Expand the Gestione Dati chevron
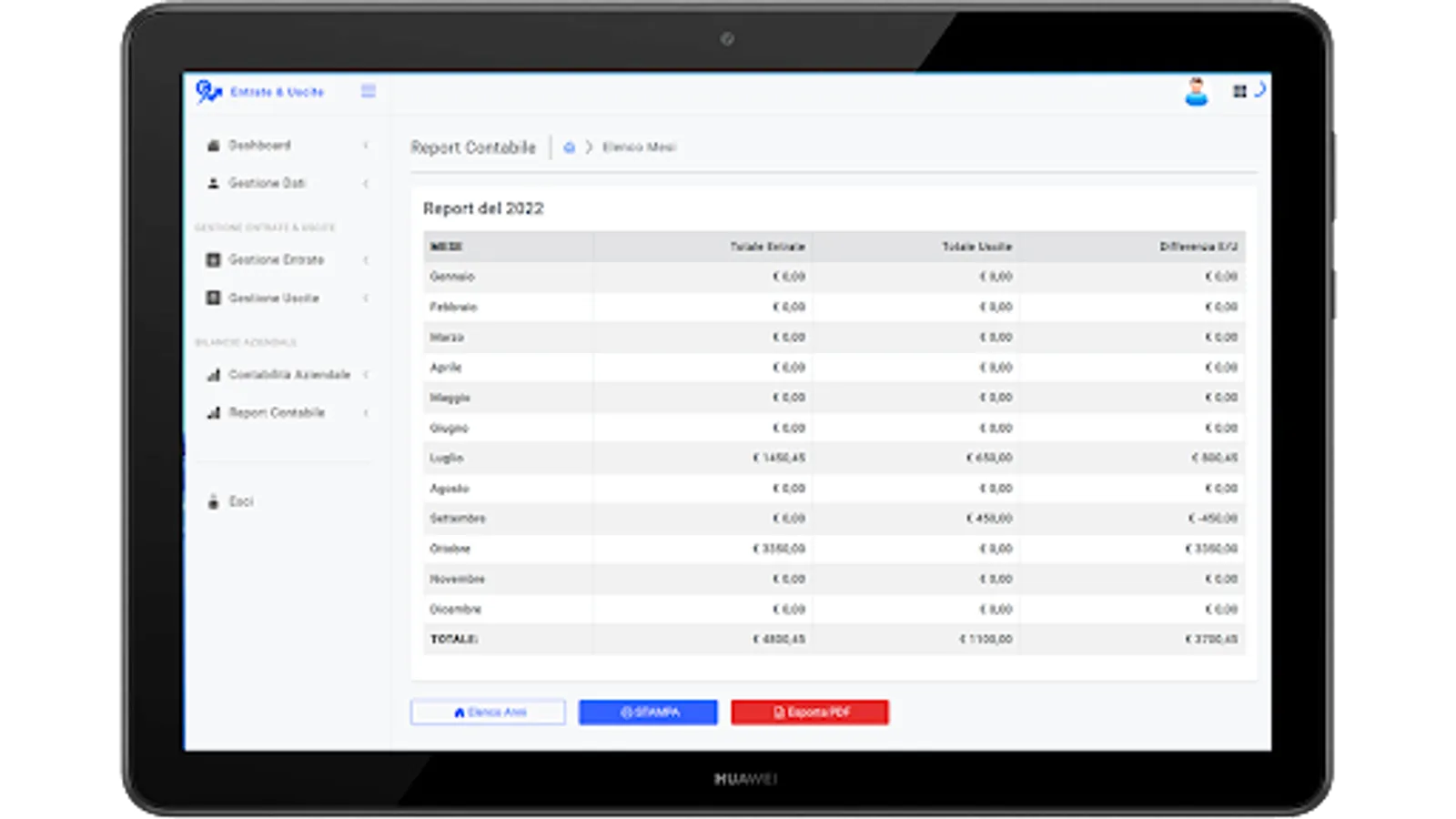The width and height of the screenshot is (1456, 819). (x=366, y=184)
